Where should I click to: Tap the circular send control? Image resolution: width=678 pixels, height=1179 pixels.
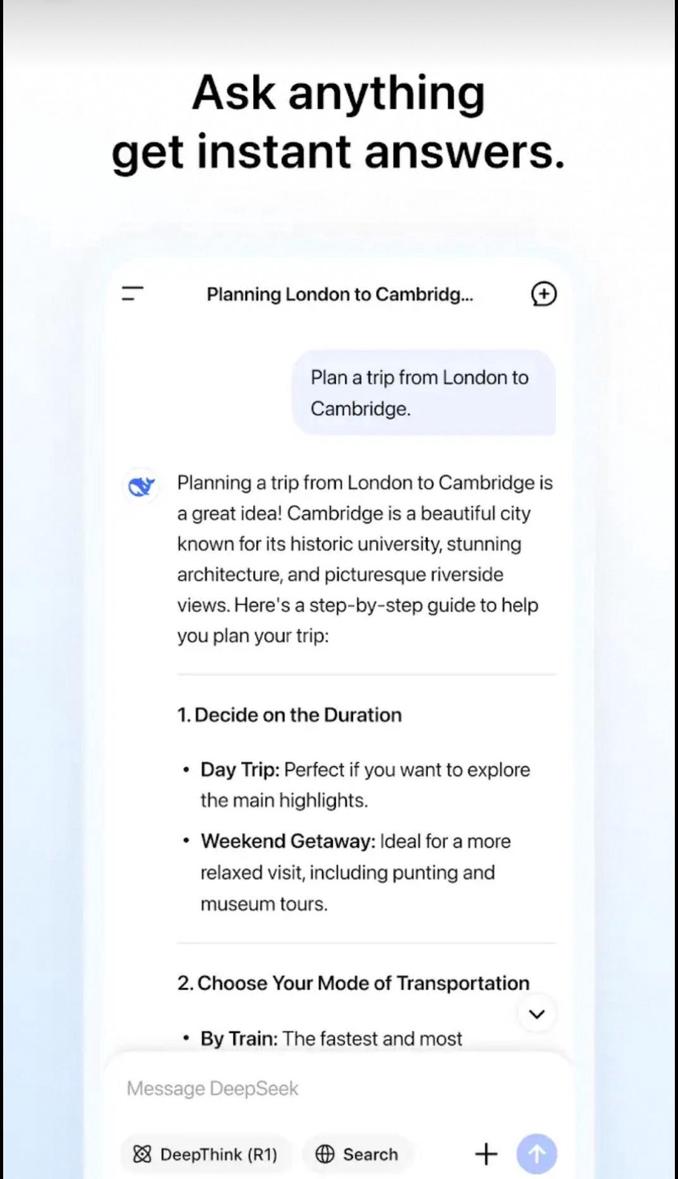[536, 1153]
